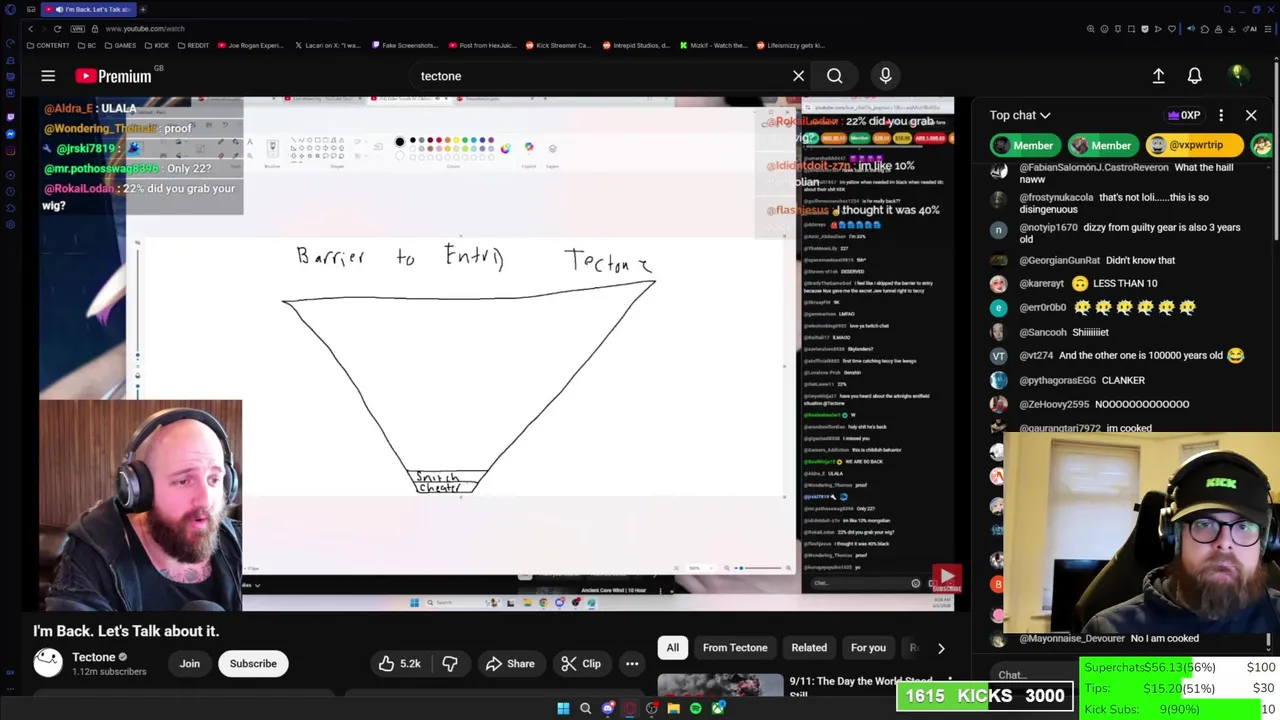1280x720 pixels.
Task: Create a Clip of the video
Action: pos(581,664)
